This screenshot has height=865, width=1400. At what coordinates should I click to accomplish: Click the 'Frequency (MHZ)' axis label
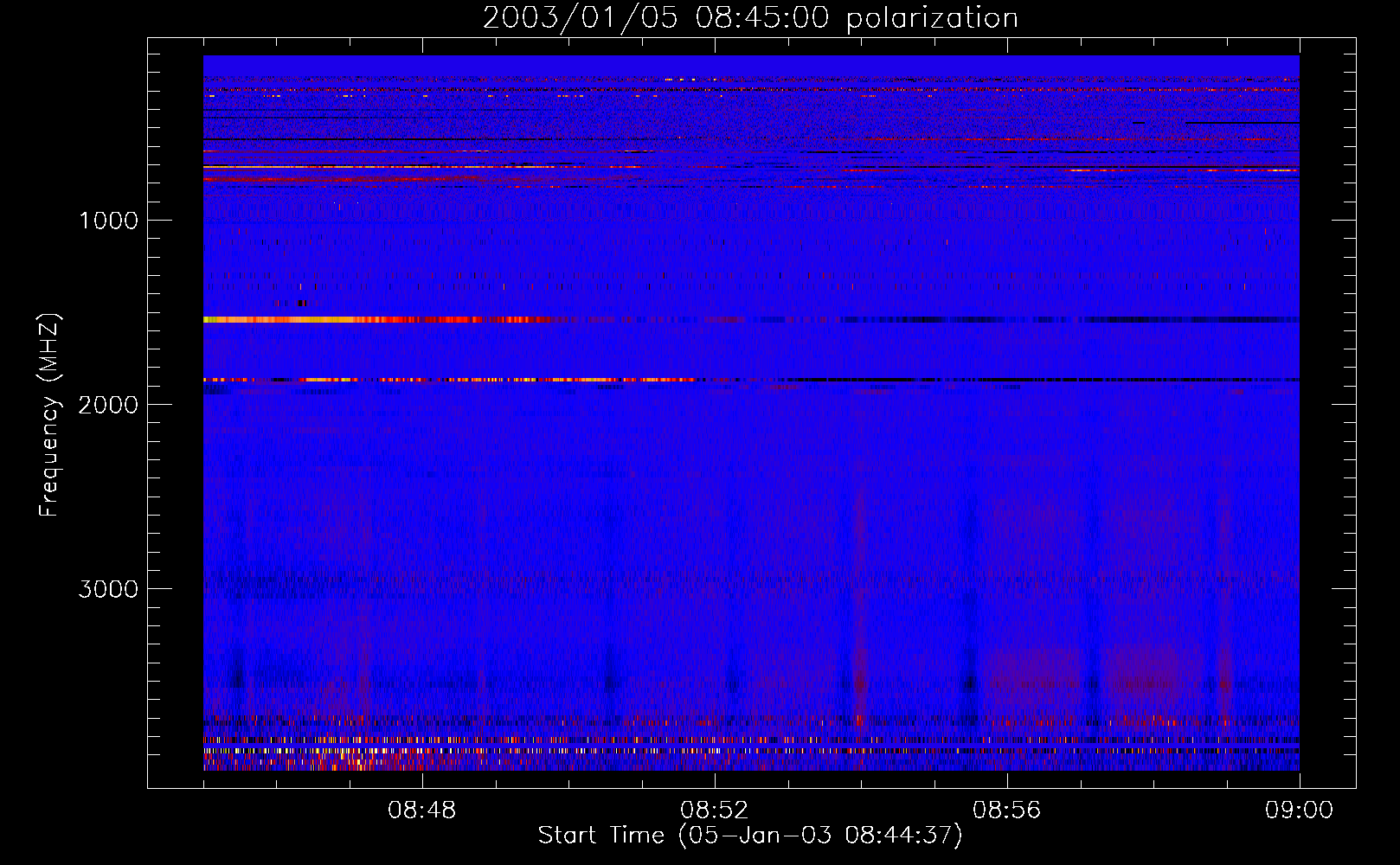click(49, 415)
